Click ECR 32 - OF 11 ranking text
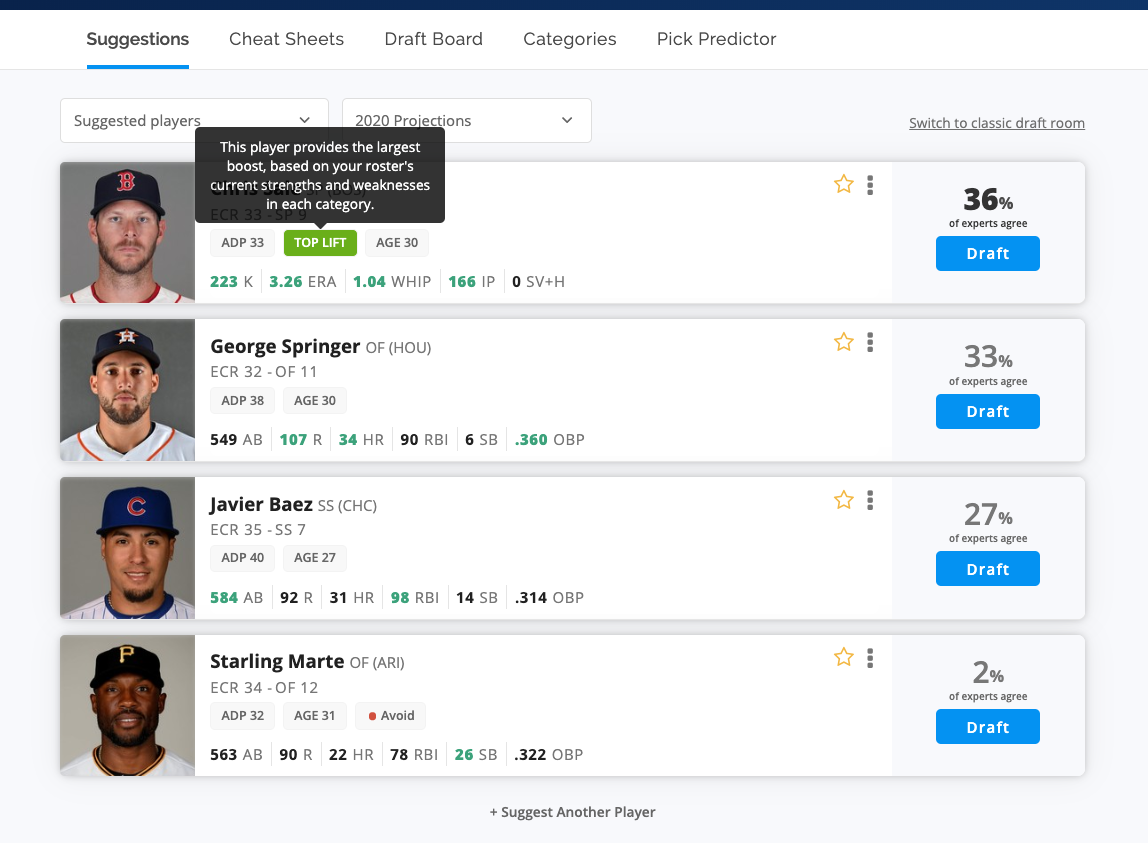Viewport: 1148px width, 843px height. 264,372
